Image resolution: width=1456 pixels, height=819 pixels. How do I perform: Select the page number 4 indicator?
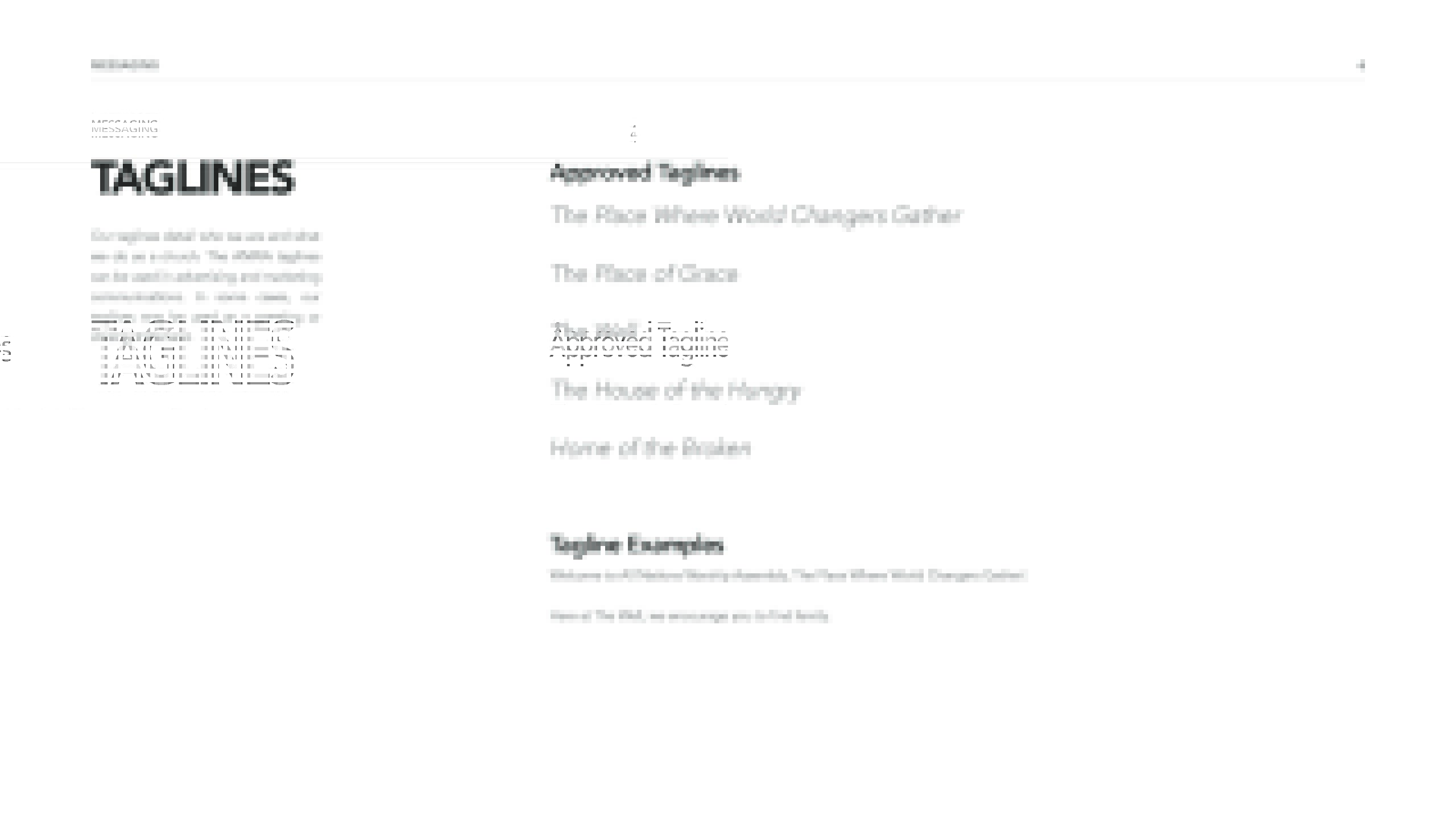click(x=1361, y=66)
